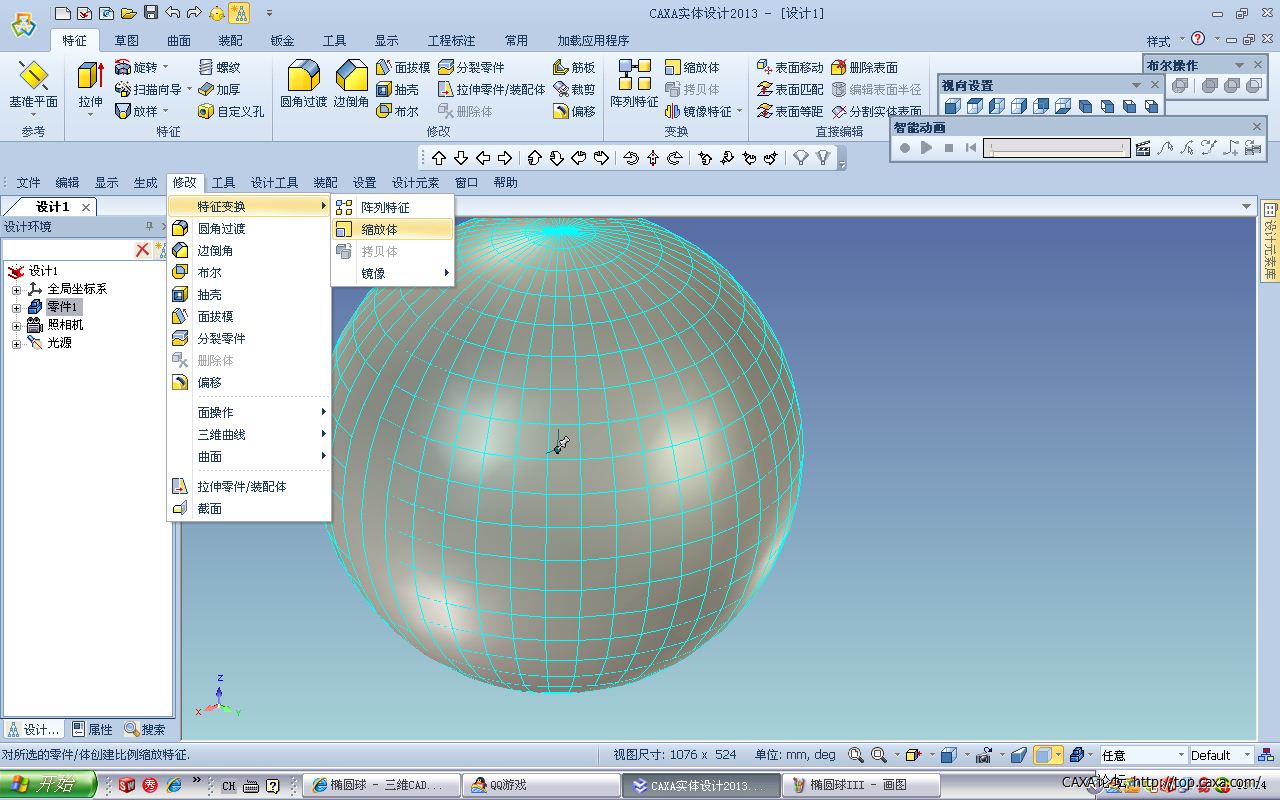Select the 表面移动 move face tool
Screen dimensions: 1280x800
coord(790,67)
